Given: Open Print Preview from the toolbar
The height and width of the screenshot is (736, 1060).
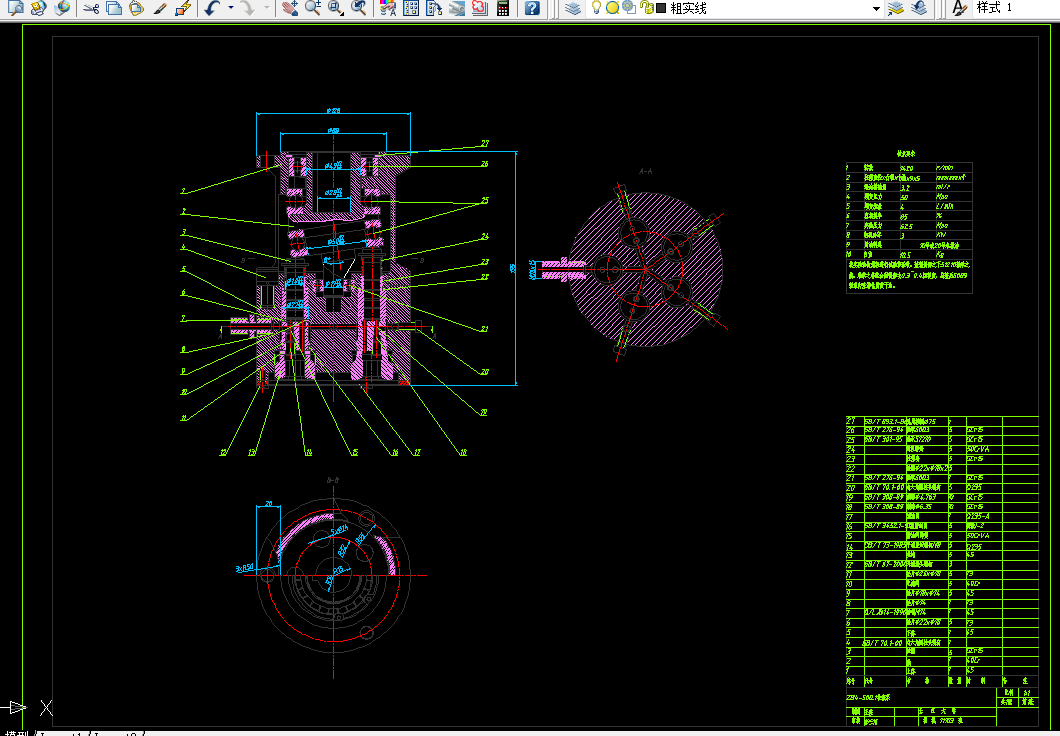Looking at the screenshot, I should 15,8.
